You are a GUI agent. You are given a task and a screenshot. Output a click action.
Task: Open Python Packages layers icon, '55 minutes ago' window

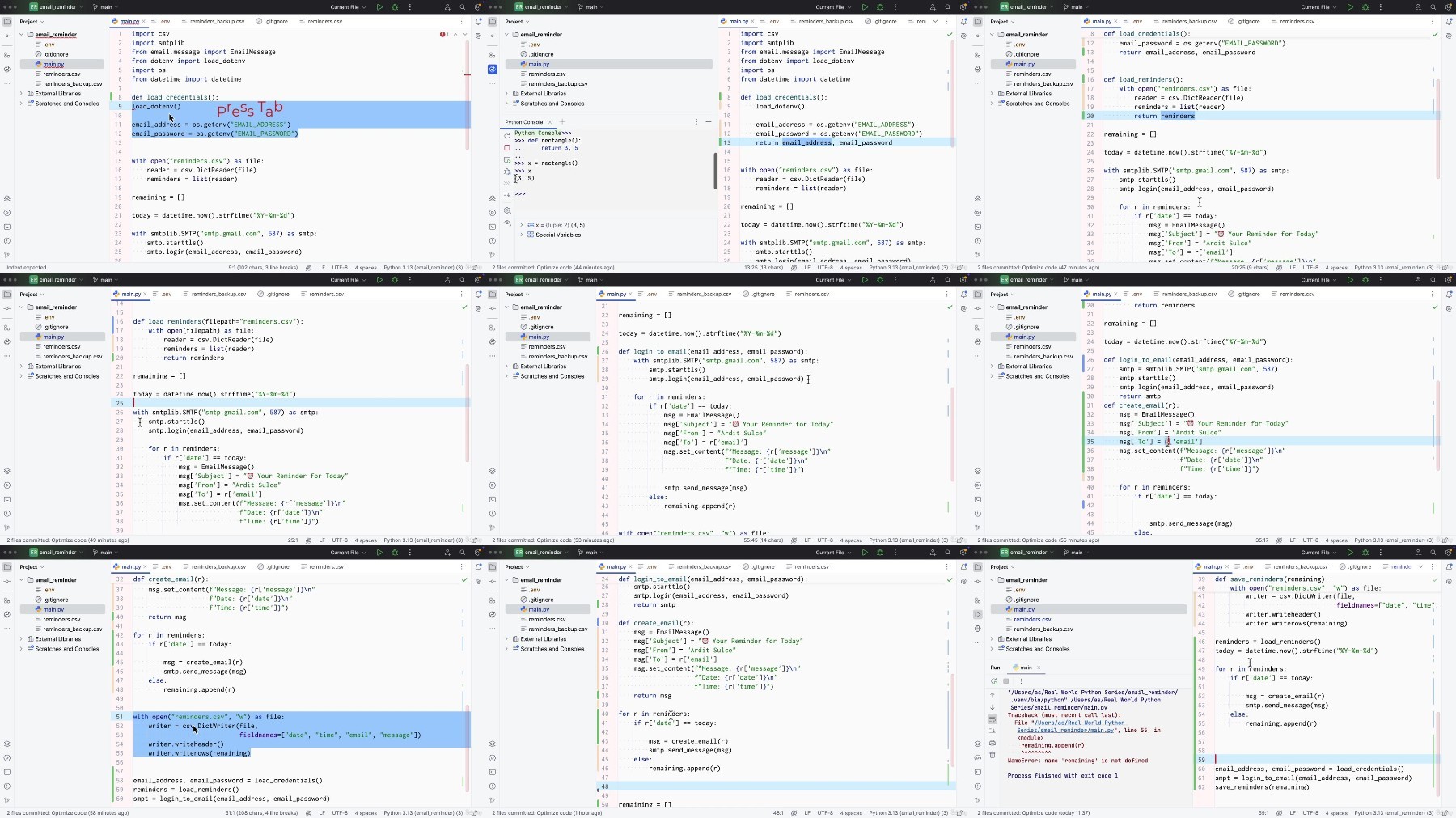coord(978,471)
